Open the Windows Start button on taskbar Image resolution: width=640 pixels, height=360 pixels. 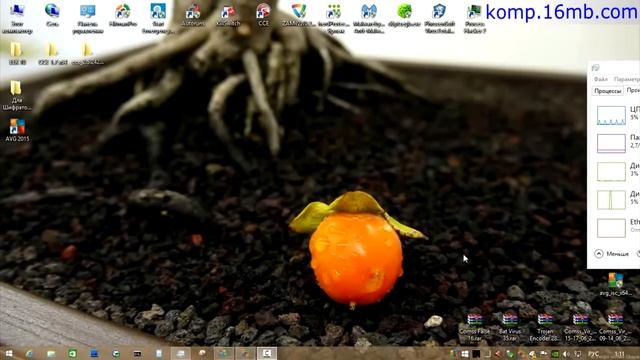pos(9,353)
